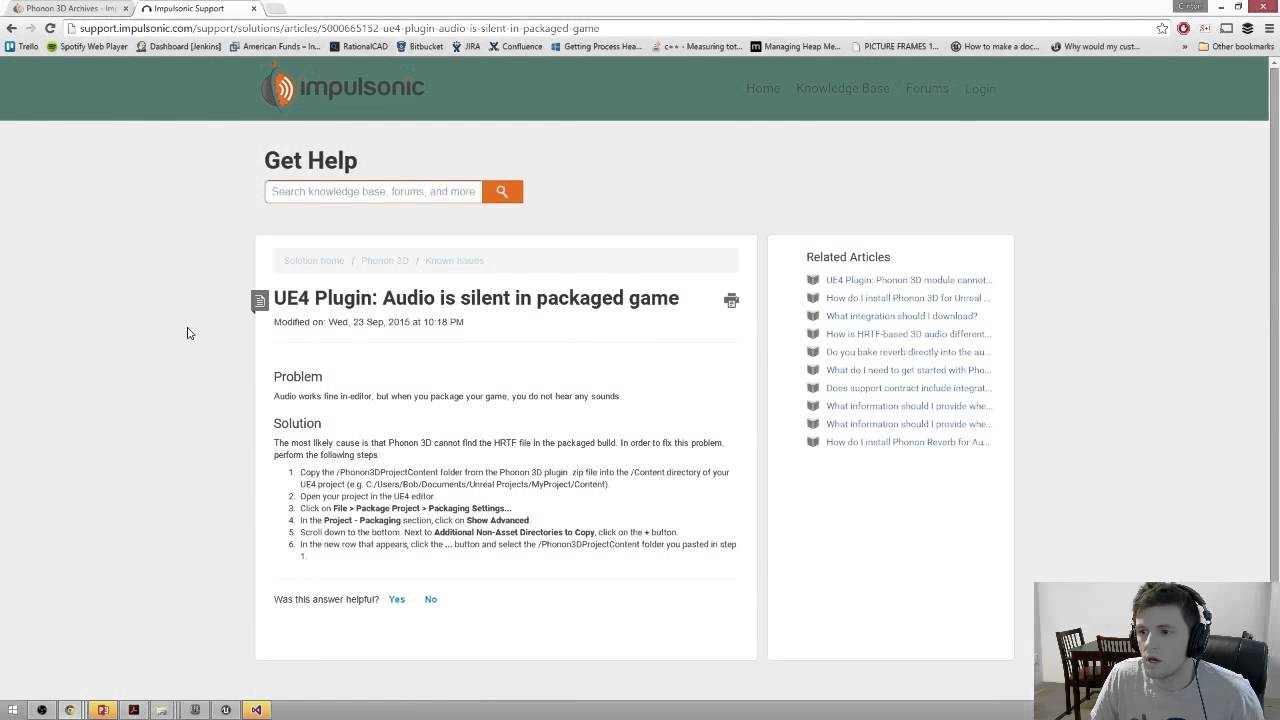Viewport: 1280px width, 720px height.
Task: Click the orange search magnifier button
Action: point(502,191)
